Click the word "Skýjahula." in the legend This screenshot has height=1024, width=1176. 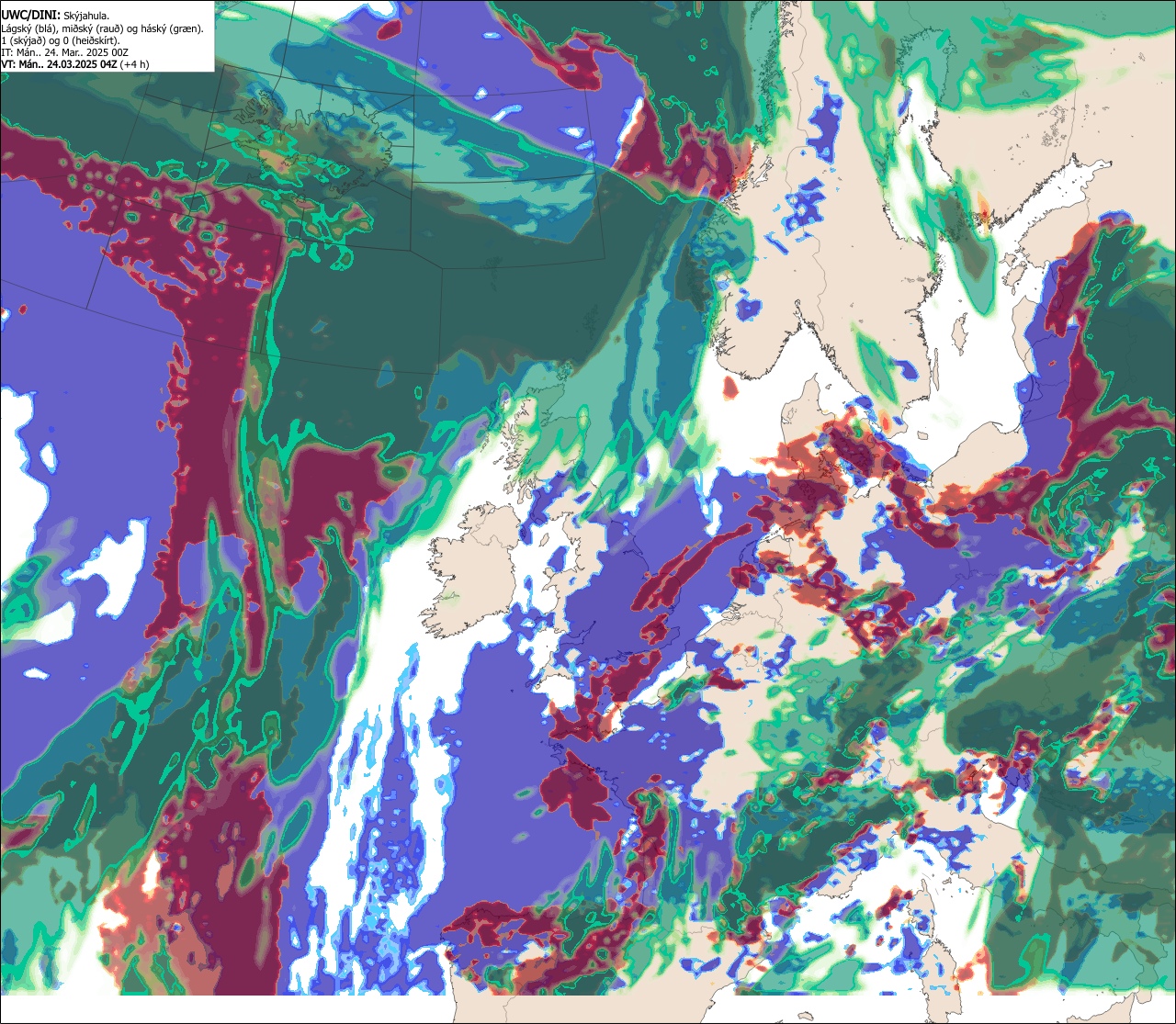click(x=86, y=17)
